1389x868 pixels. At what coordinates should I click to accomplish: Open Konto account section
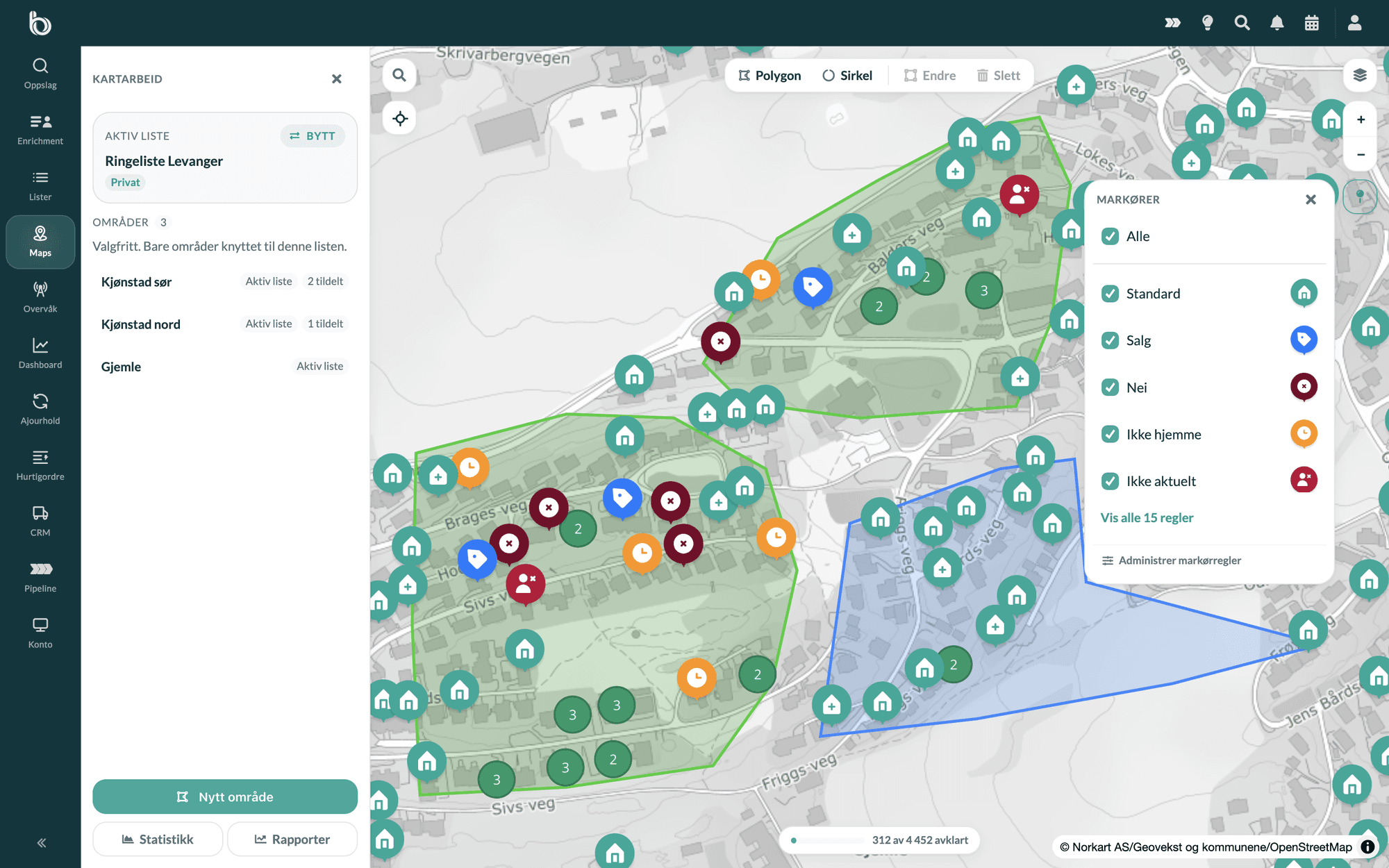tap(40, 633)
